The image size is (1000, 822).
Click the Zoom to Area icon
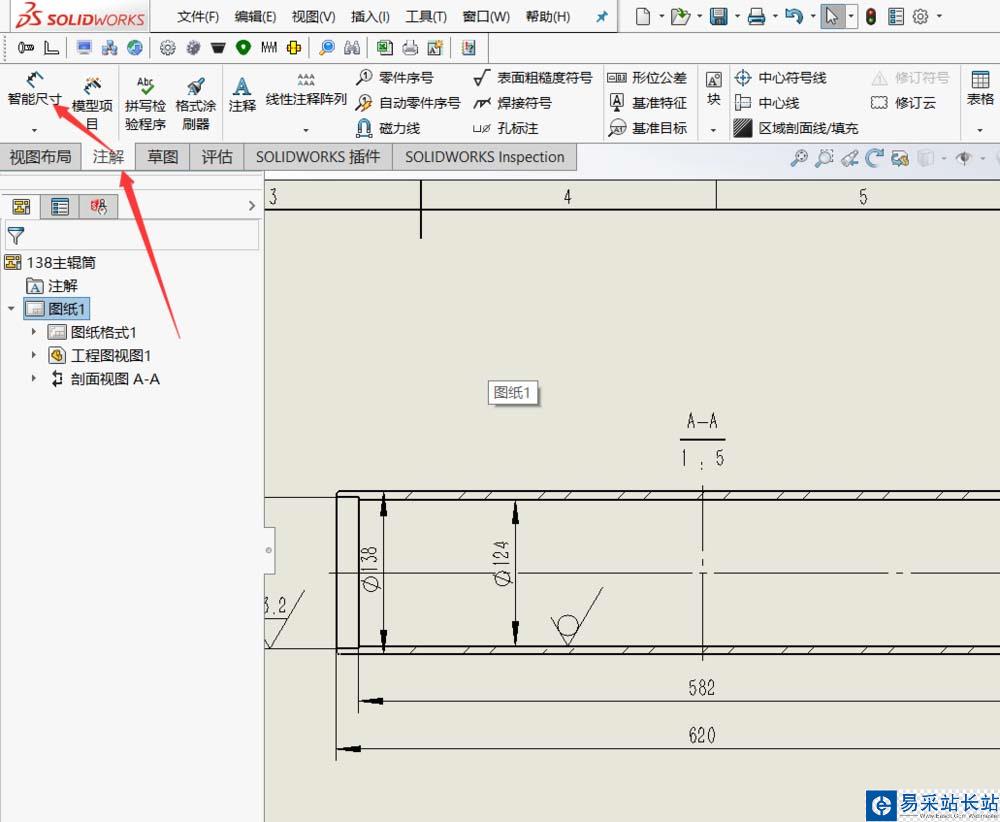coord(824,158)
